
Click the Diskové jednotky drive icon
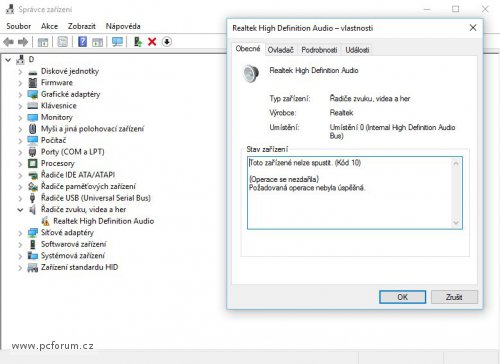pos(33,72)
